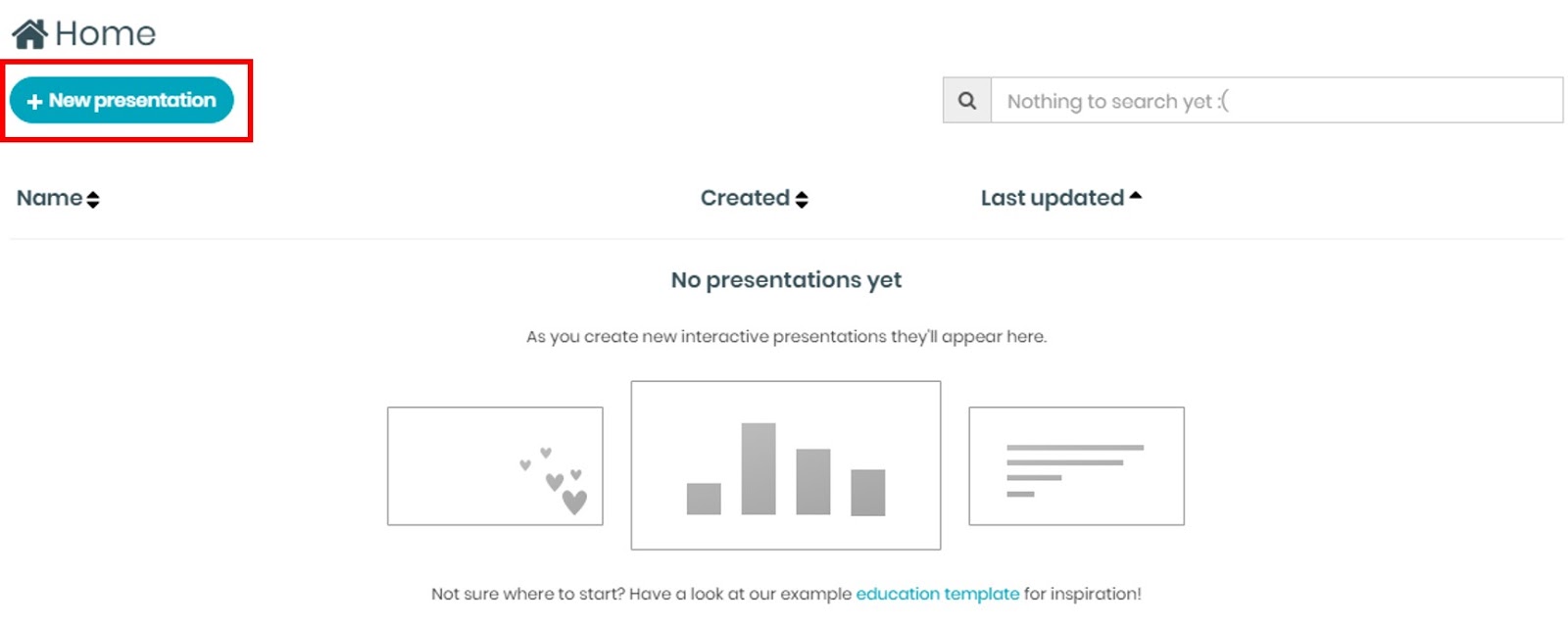
Task: Click the Home house icon
Action: click(x=29, y=34)
